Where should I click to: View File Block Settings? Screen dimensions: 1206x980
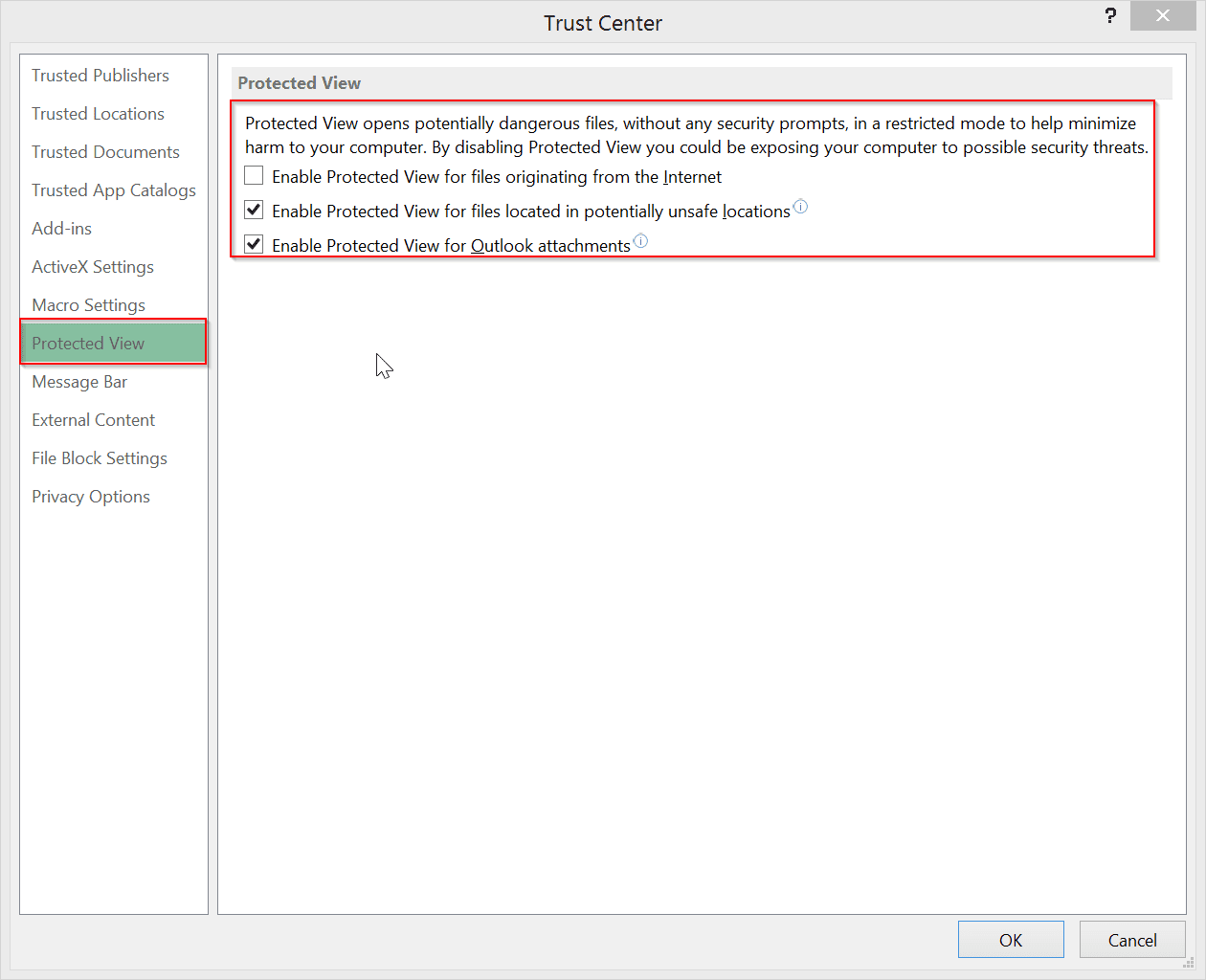pos(100,458)
